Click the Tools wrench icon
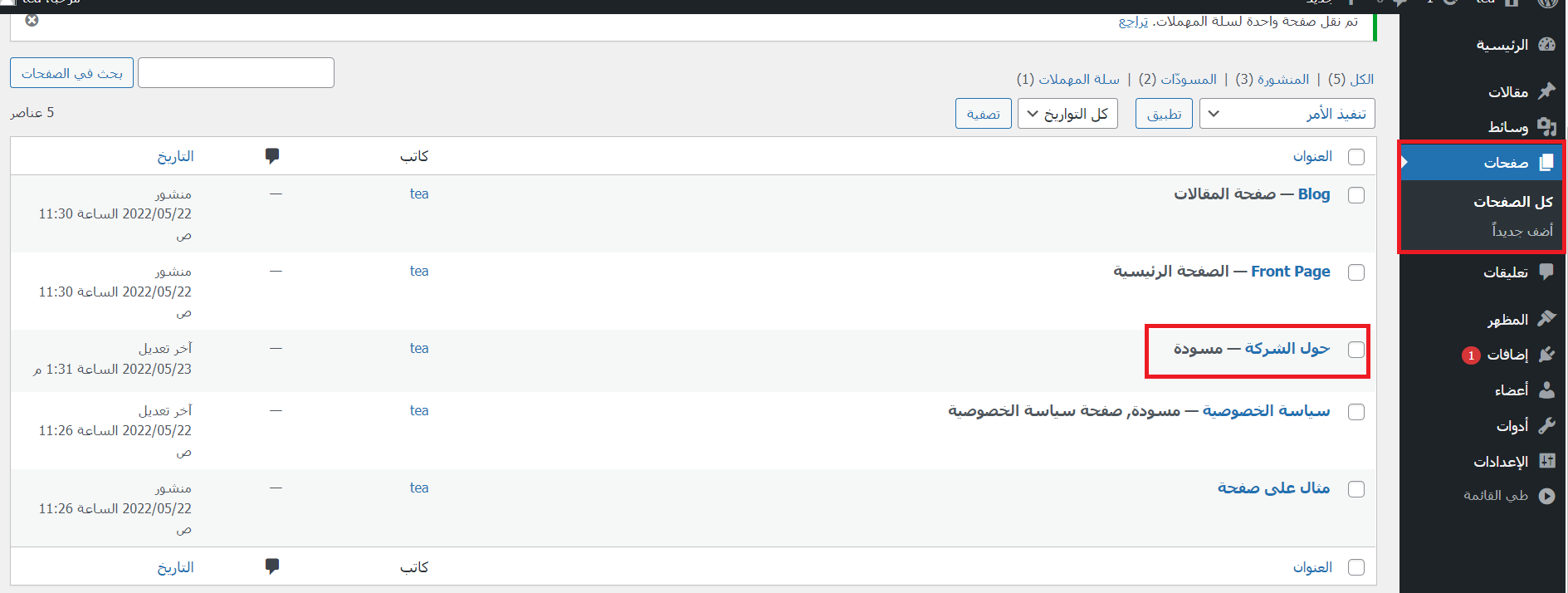Image resolution: width=1568 pixels, height=593 pixels. 1546,425
